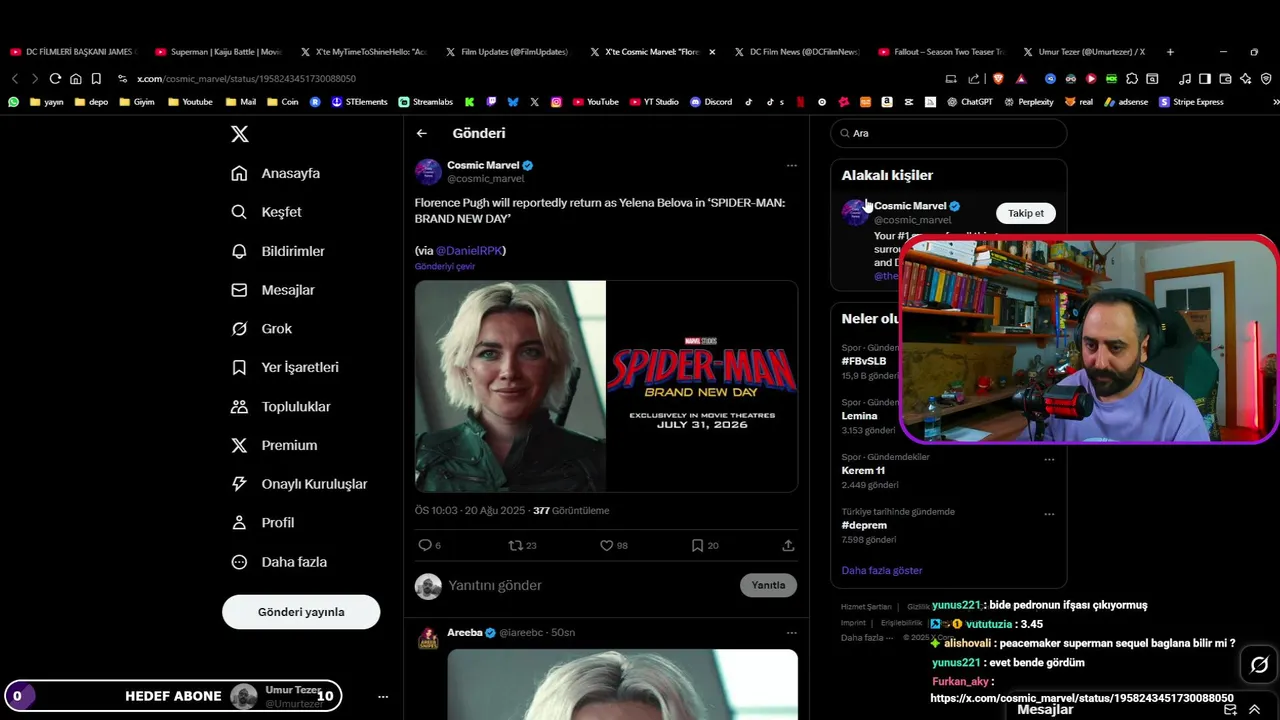This screenshot has height=720, width=1280.
Task: Like the post with the heart icon
Action: pyautogui.click(x=606, y=545)
